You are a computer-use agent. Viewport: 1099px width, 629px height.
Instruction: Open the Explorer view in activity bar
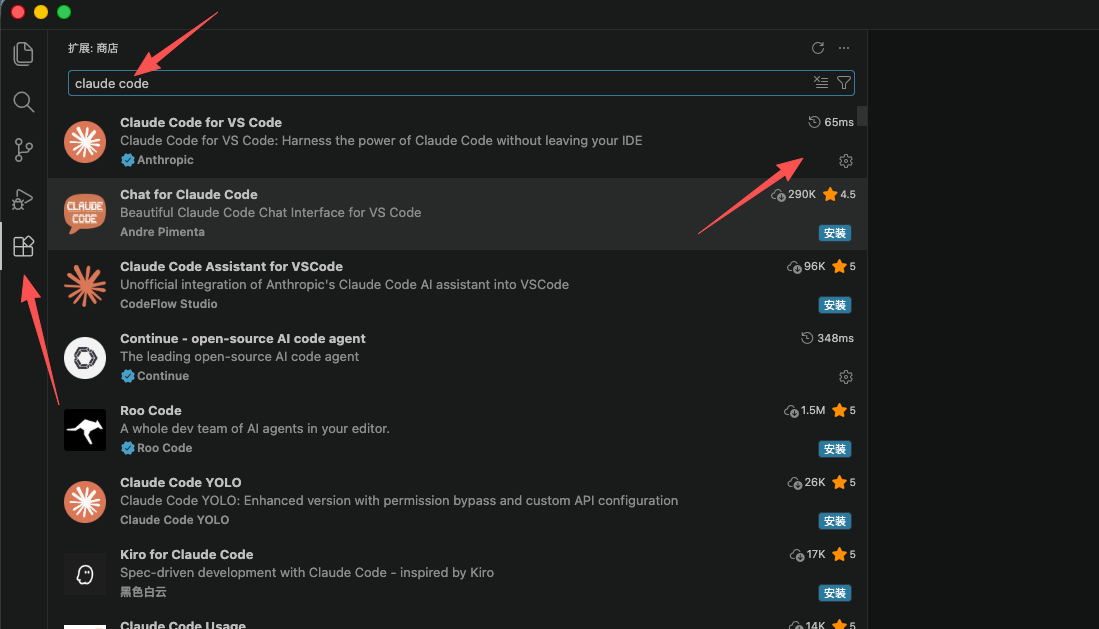pyautogui.click(x=23, y=54)
